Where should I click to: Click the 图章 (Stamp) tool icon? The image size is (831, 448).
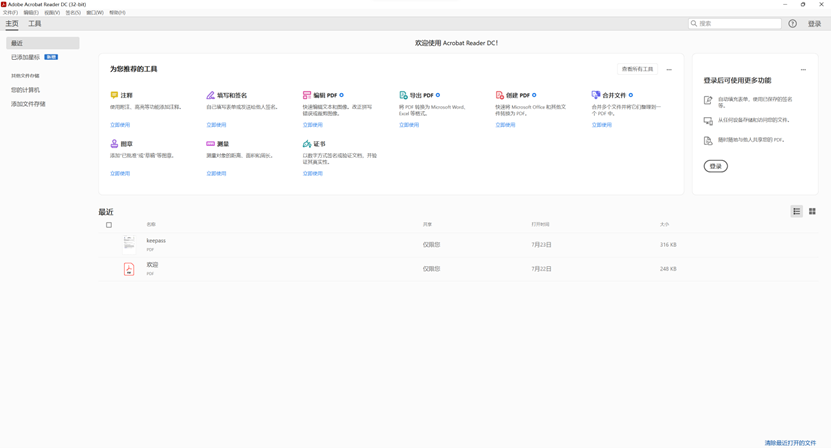114,144
